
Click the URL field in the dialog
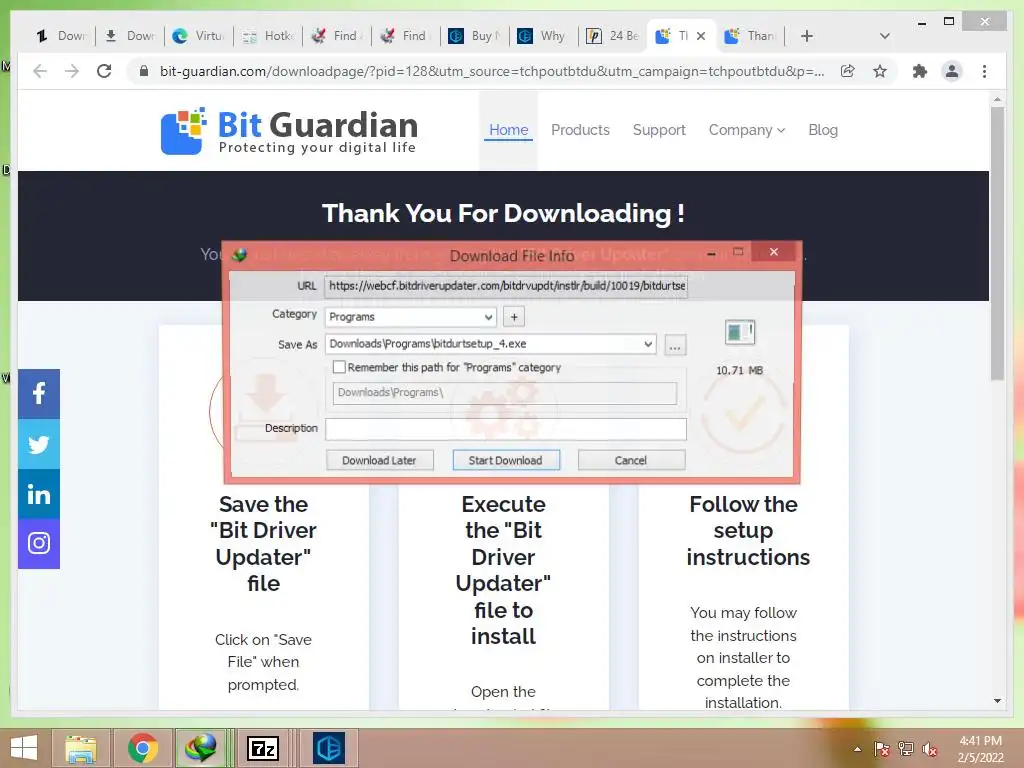click(506, 286)
